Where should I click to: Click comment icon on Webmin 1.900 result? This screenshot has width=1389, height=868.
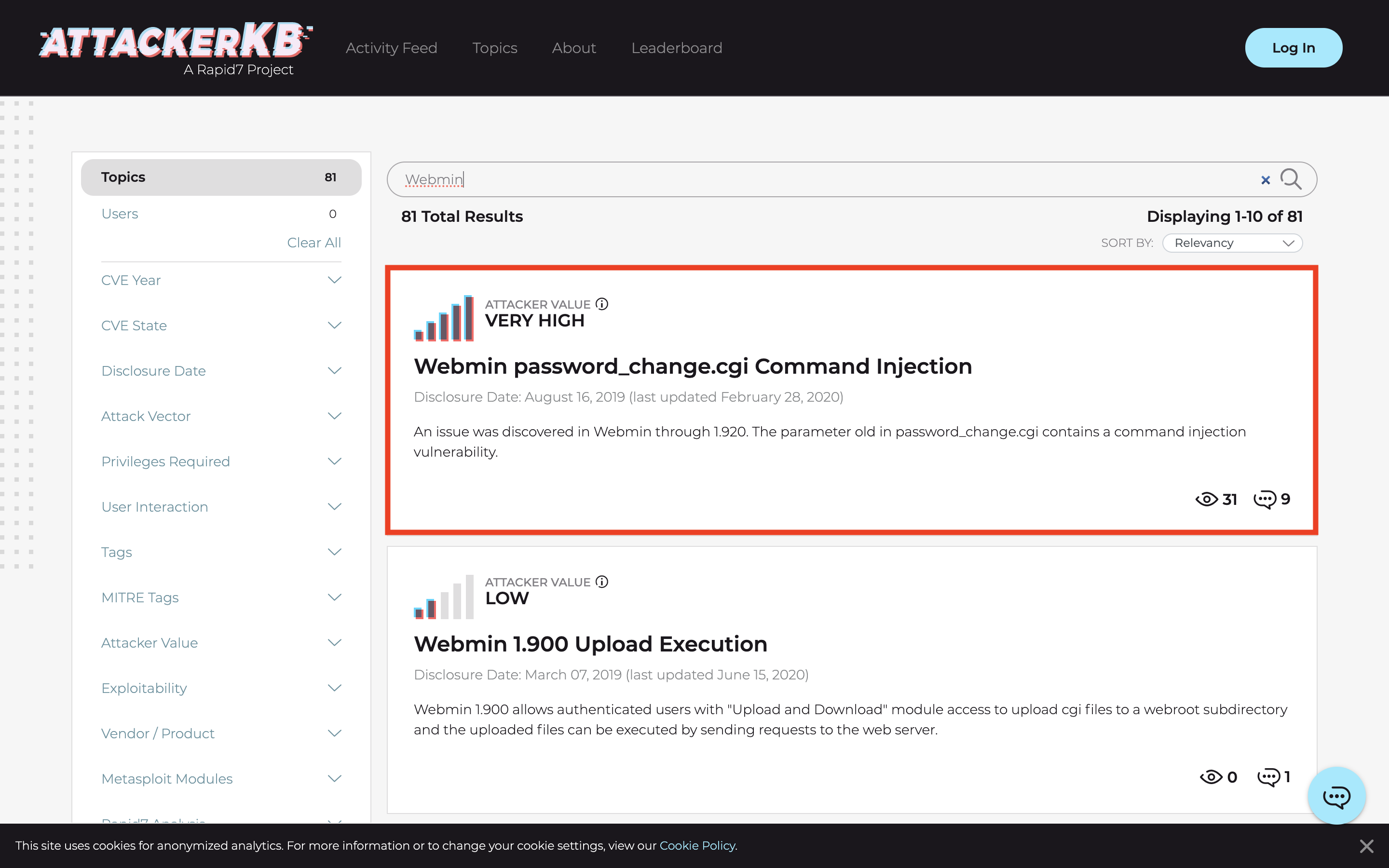click(1268, 777)
